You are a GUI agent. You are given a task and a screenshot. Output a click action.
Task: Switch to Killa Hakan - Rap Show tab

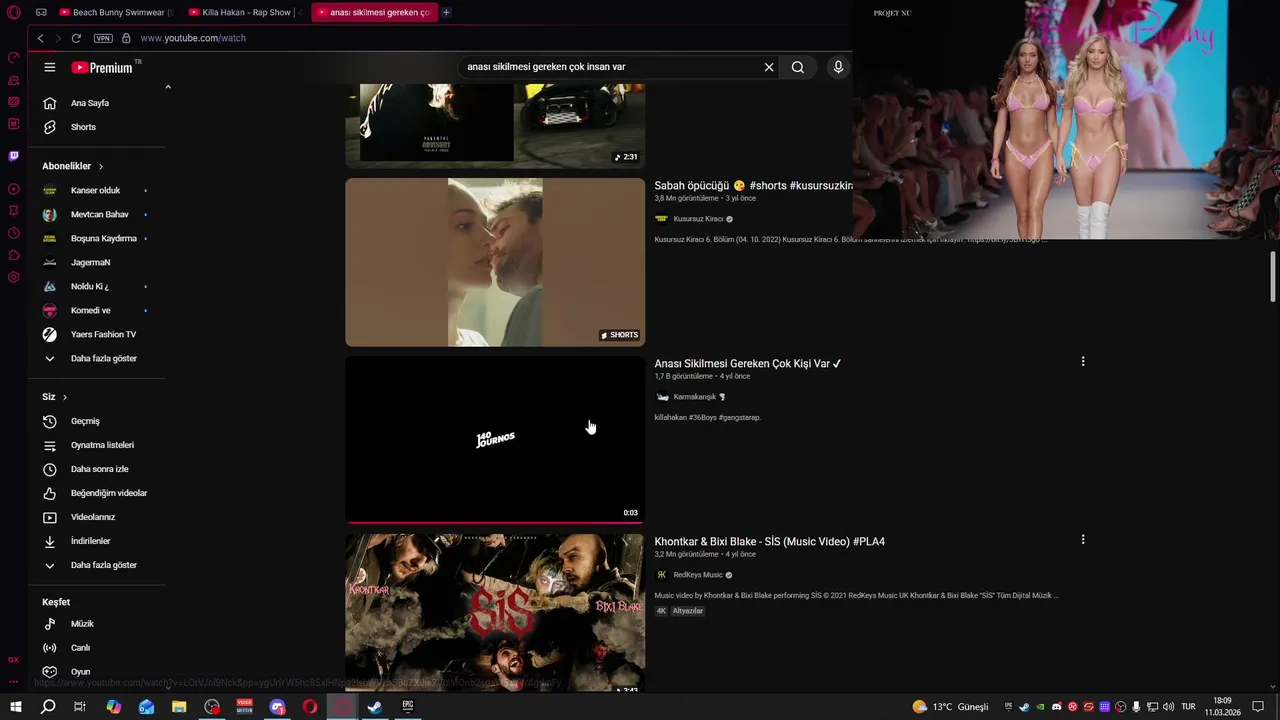point(247,12)
